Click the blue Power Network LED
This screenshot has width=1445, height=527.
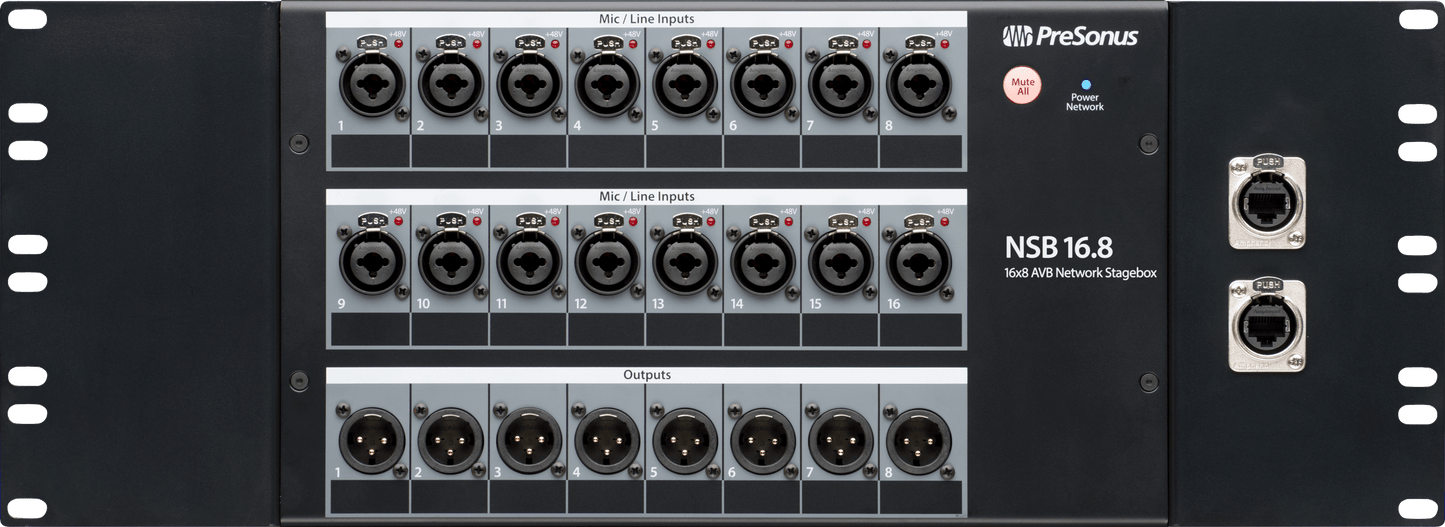[1086, 86]
